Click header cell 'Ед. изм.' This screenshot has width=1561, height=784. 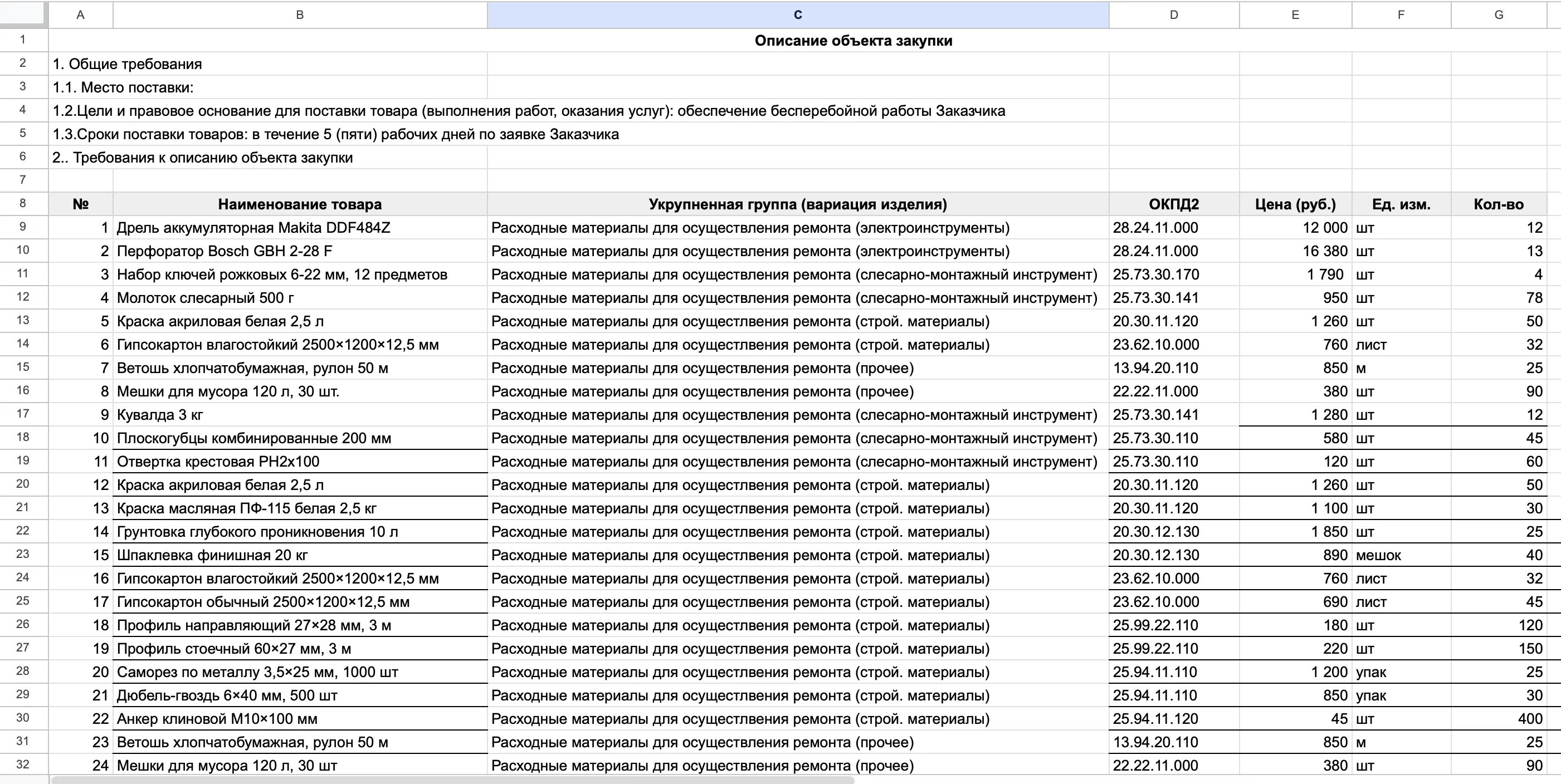tap(1401, 204)
